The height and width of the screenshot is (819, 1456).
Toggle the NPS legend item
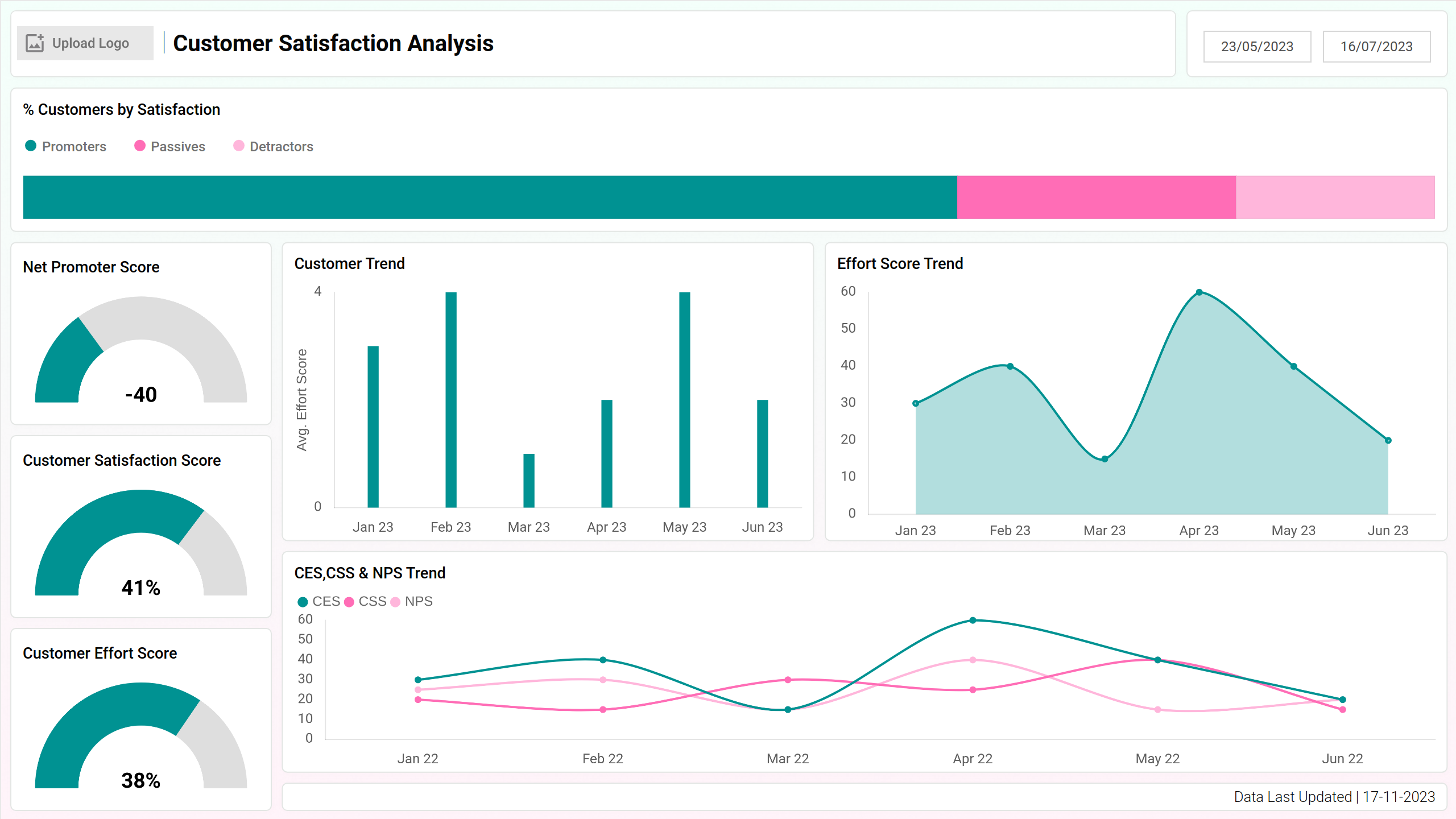tap(412, 602)
